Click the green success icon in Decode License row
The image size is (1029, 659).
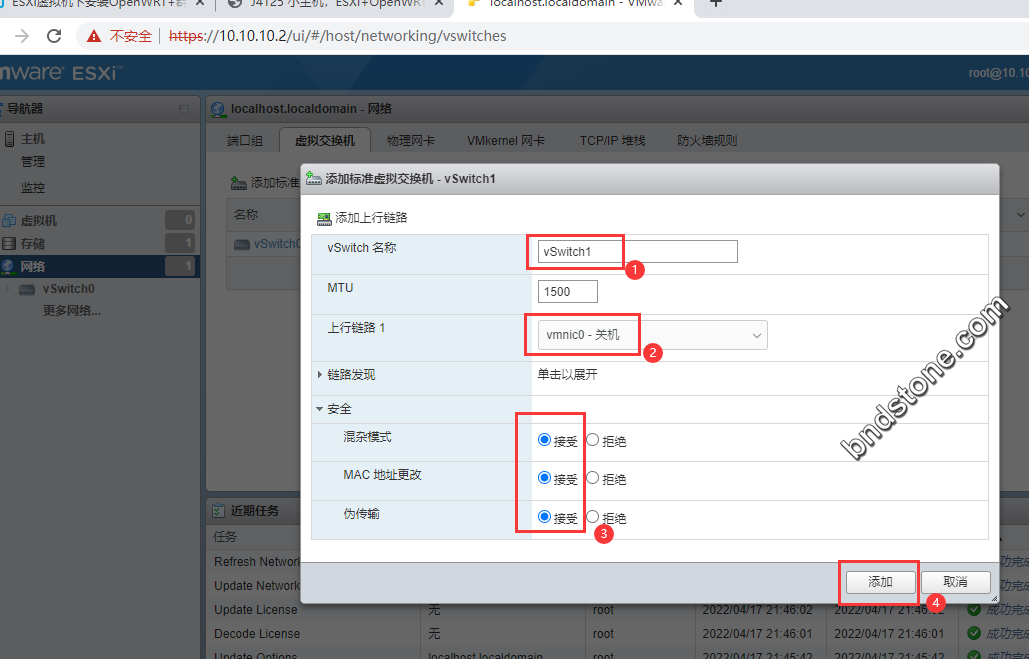pos(974,634)
